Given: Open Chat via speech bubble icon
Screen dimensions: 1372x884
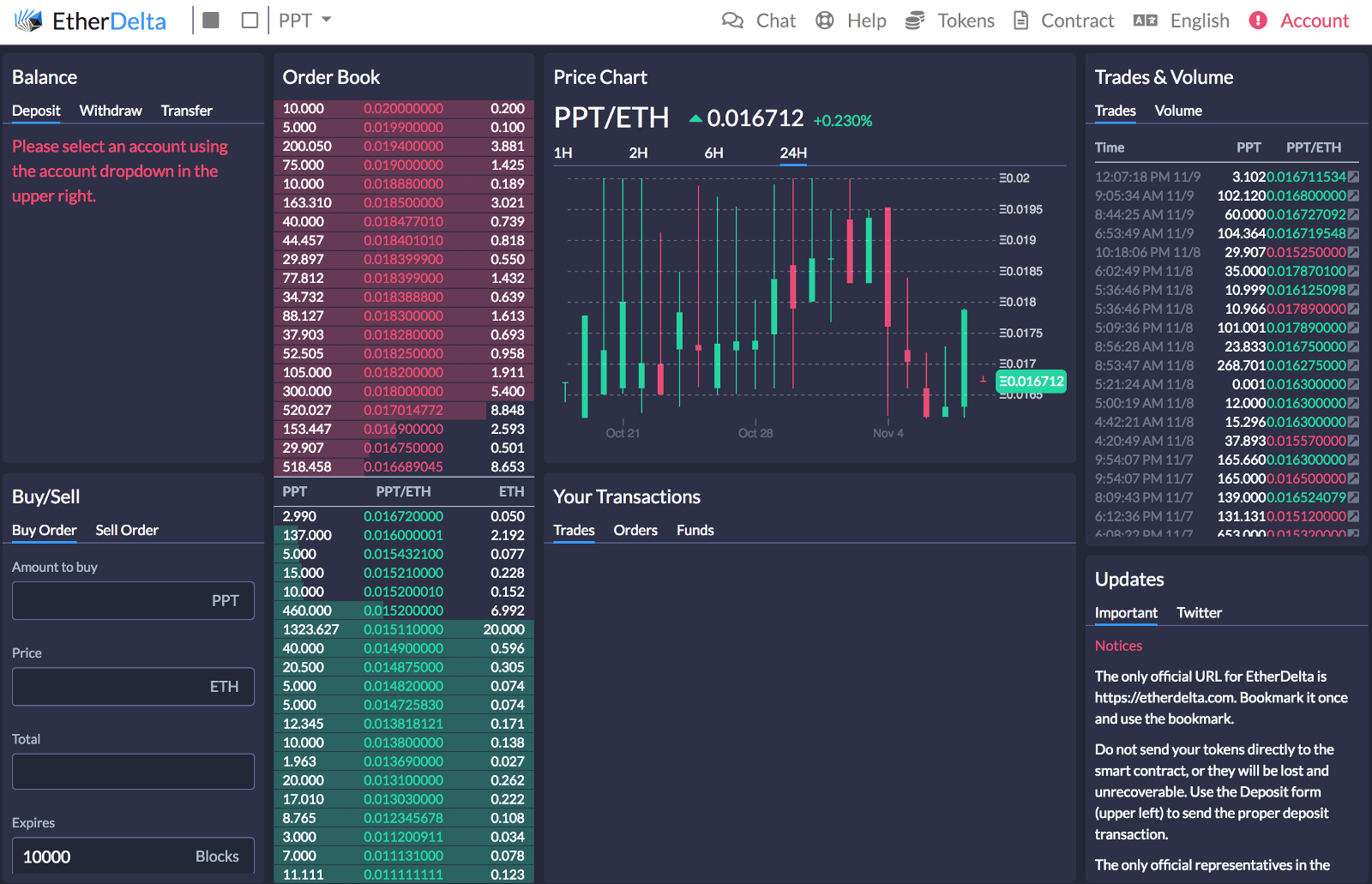Looking at the screenshot, I should (732, 21).
